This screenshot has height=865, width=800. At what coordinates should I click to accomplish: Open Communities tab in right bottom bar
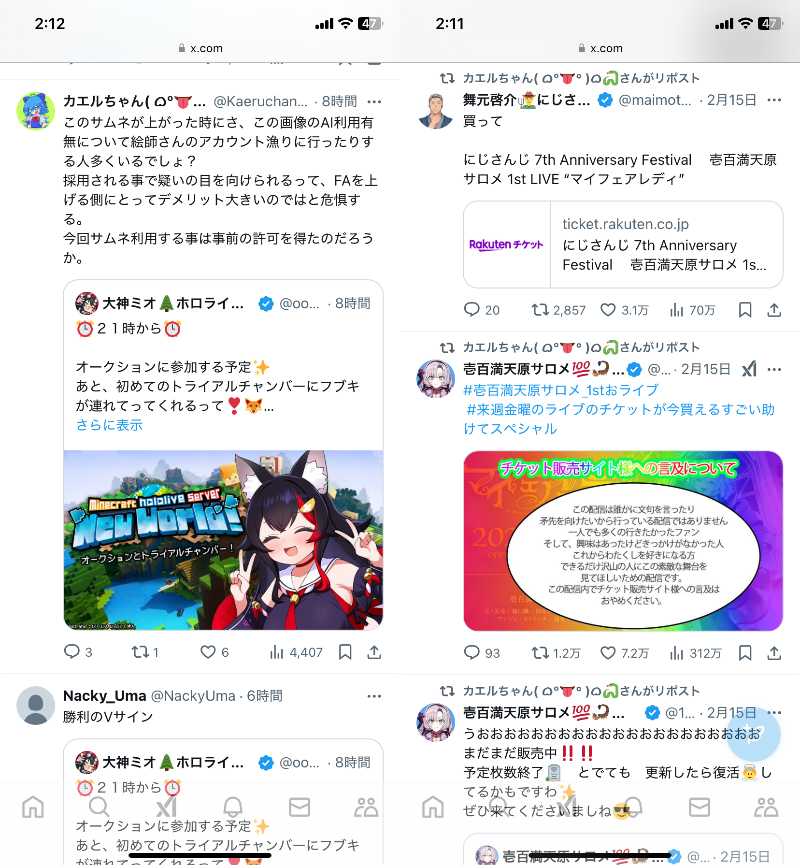[766, 807]
